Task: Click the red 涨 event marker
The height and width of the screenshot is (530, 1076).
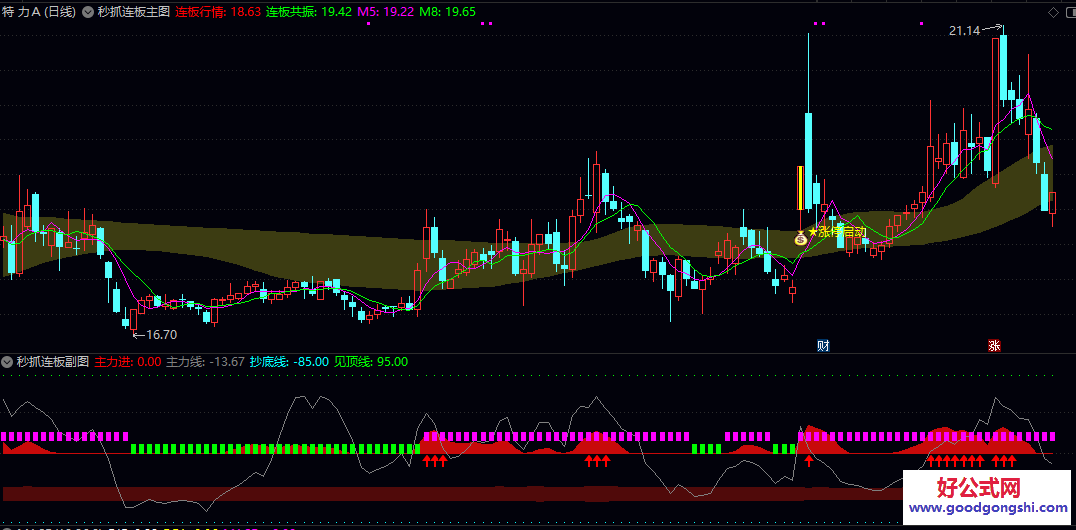Action: (994, 346)
